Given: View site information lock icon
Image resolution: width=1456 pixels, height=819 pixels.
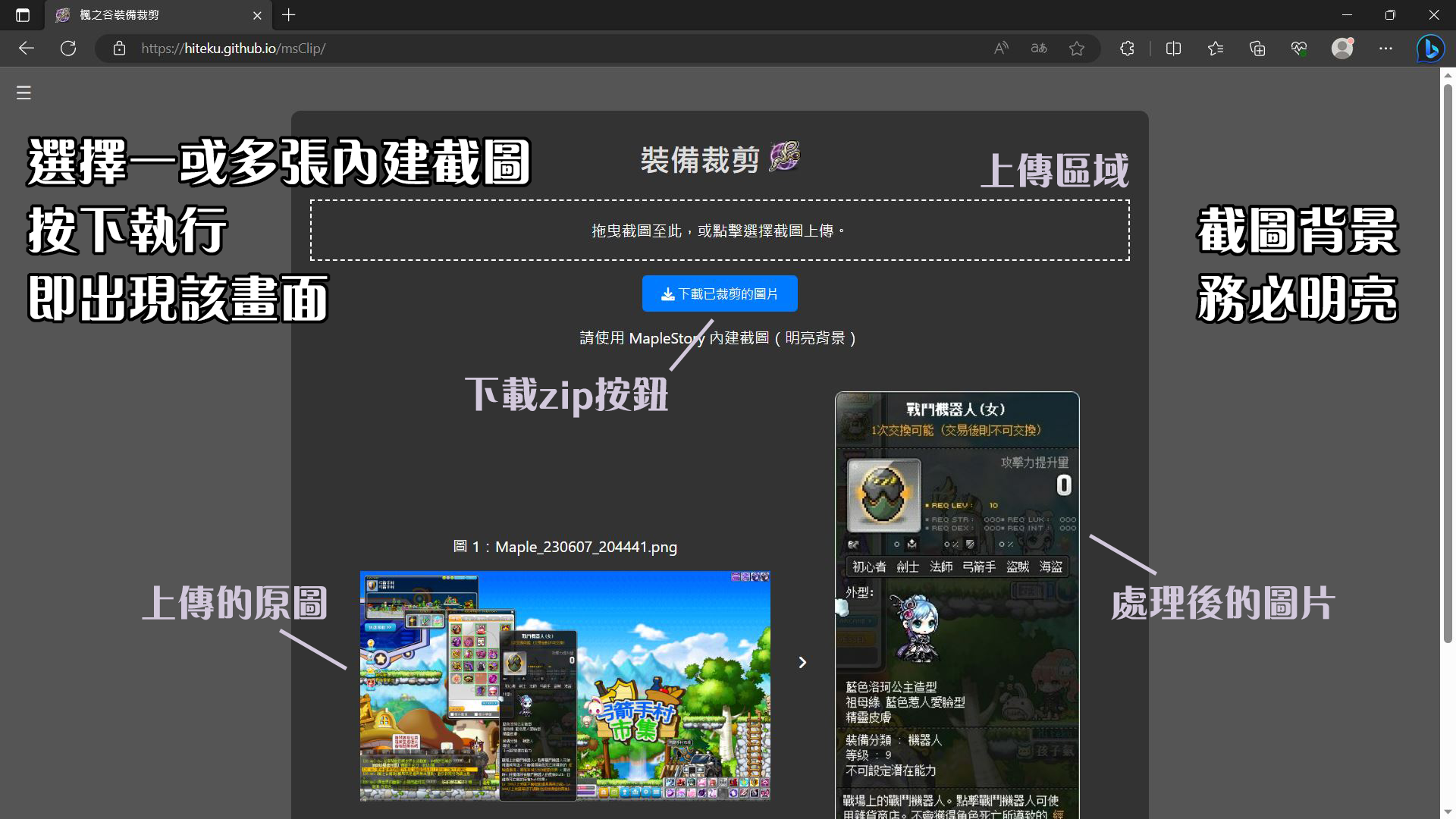Looking at the screenshot, I should [119, 49].
